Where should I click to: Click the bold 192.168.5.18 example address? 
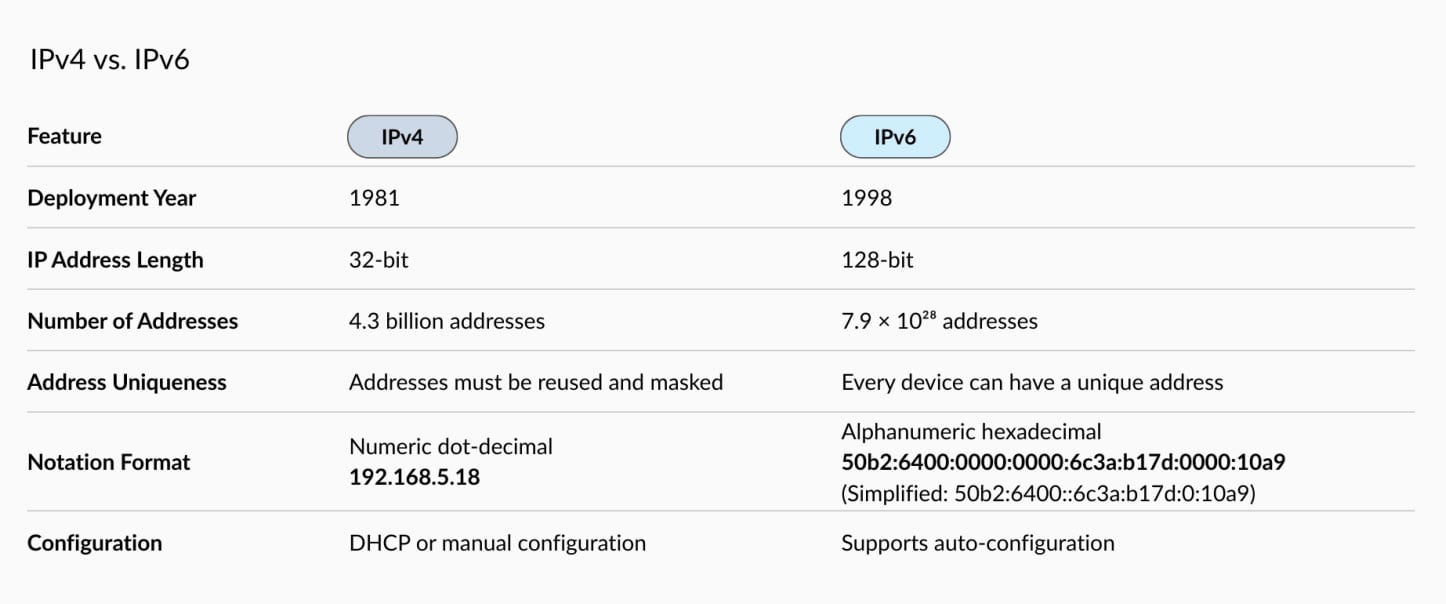point(414,477)
